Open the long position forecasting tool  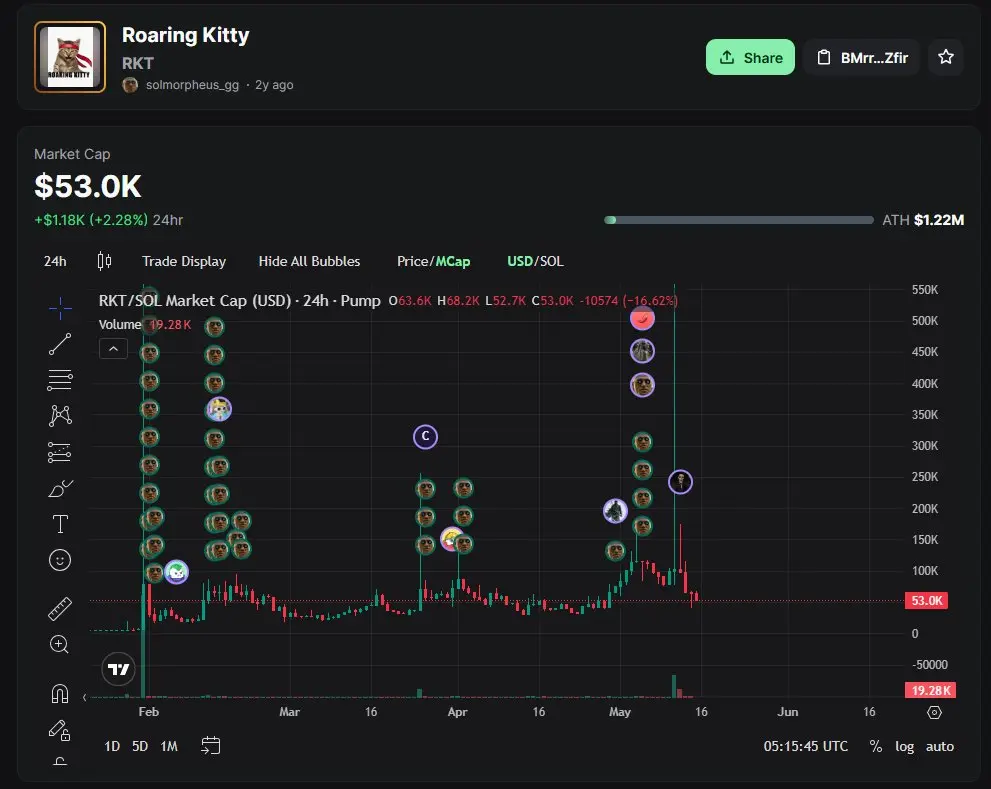pyautogui.click(x=60, y=452)
